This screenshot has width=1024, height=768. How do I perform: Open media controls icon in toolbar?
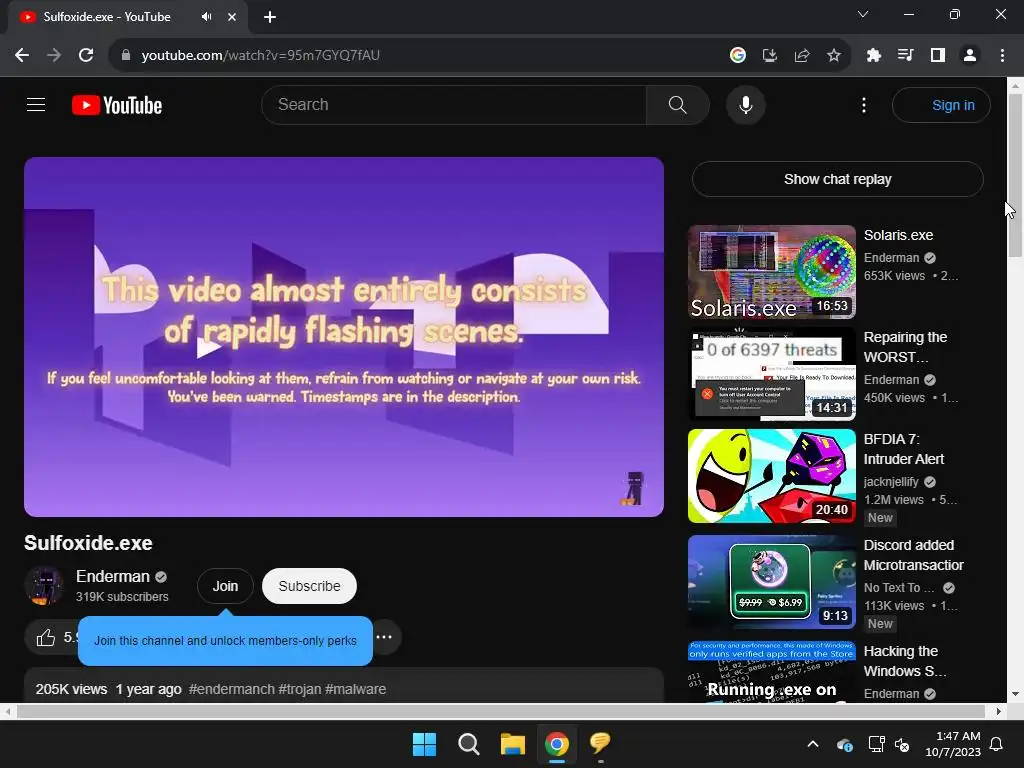point(905,55)
